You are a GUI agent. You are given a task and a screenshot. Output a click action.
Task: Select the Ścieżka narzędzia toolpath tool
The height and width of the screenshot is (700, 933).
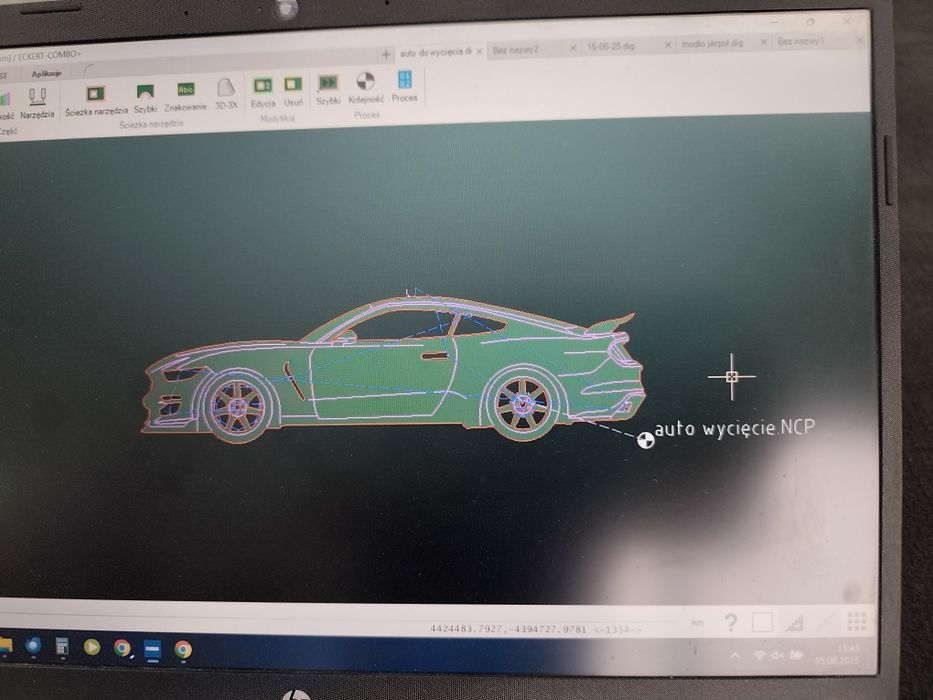tap(96, 100)
